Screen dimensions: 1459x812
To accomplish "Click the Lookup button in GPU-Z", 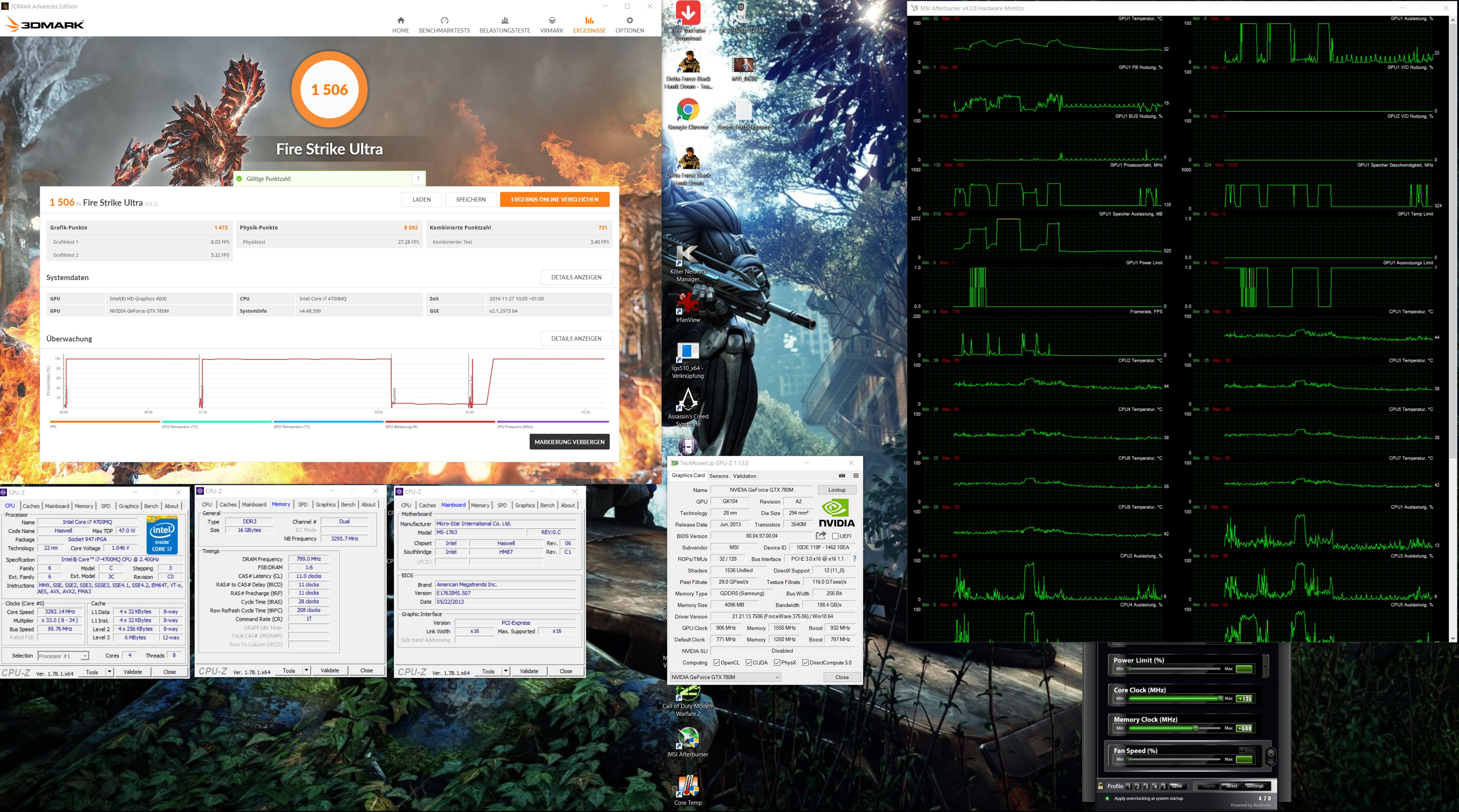I will click(x=837, y=490).
